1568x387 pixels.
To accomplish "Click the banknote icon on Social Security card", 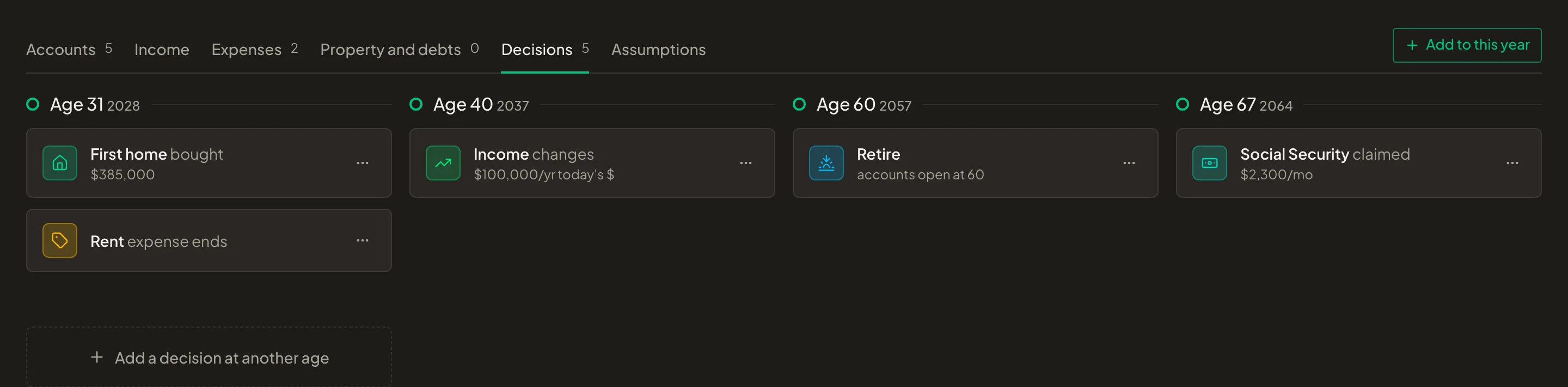I will click(1209, 163).
